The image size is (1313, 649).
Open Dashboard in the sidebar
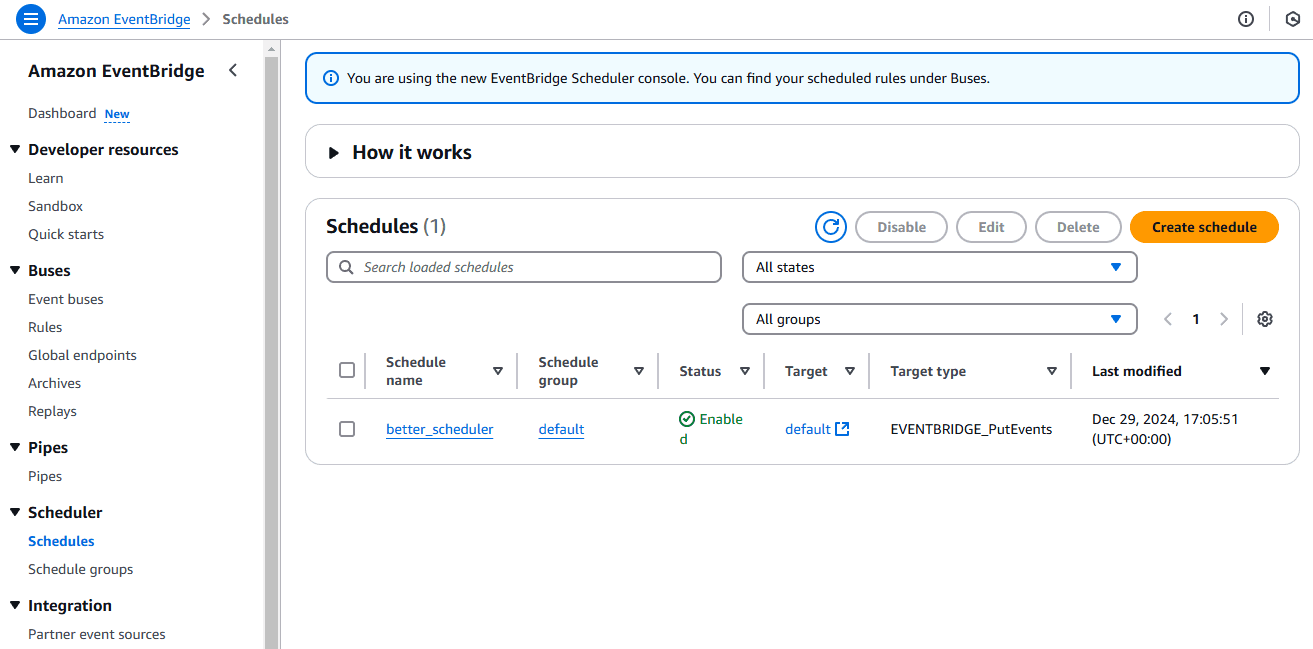[x=62, y=113]
